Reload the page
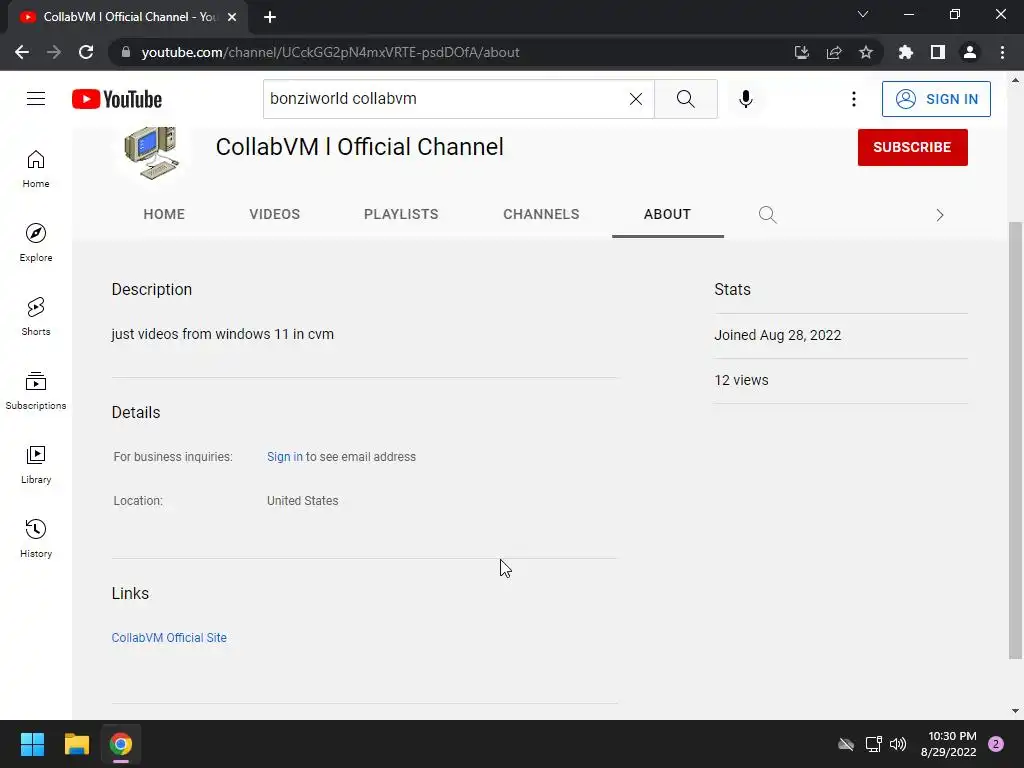 (x=86, y=52)
